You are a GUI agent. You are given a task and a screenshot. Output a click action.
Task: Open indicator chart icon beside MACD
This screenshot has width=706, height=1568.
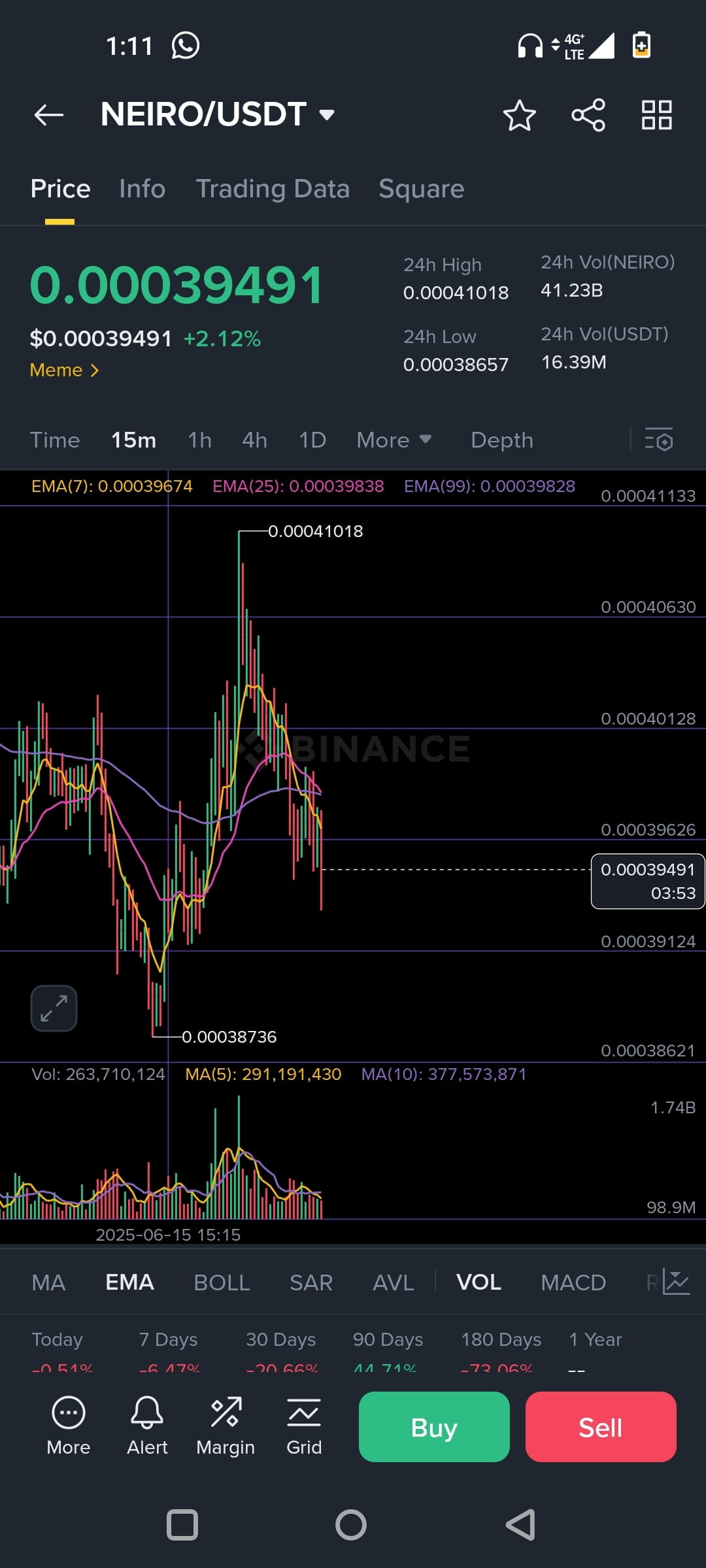pyautogui.click(x=676, y=1282)
